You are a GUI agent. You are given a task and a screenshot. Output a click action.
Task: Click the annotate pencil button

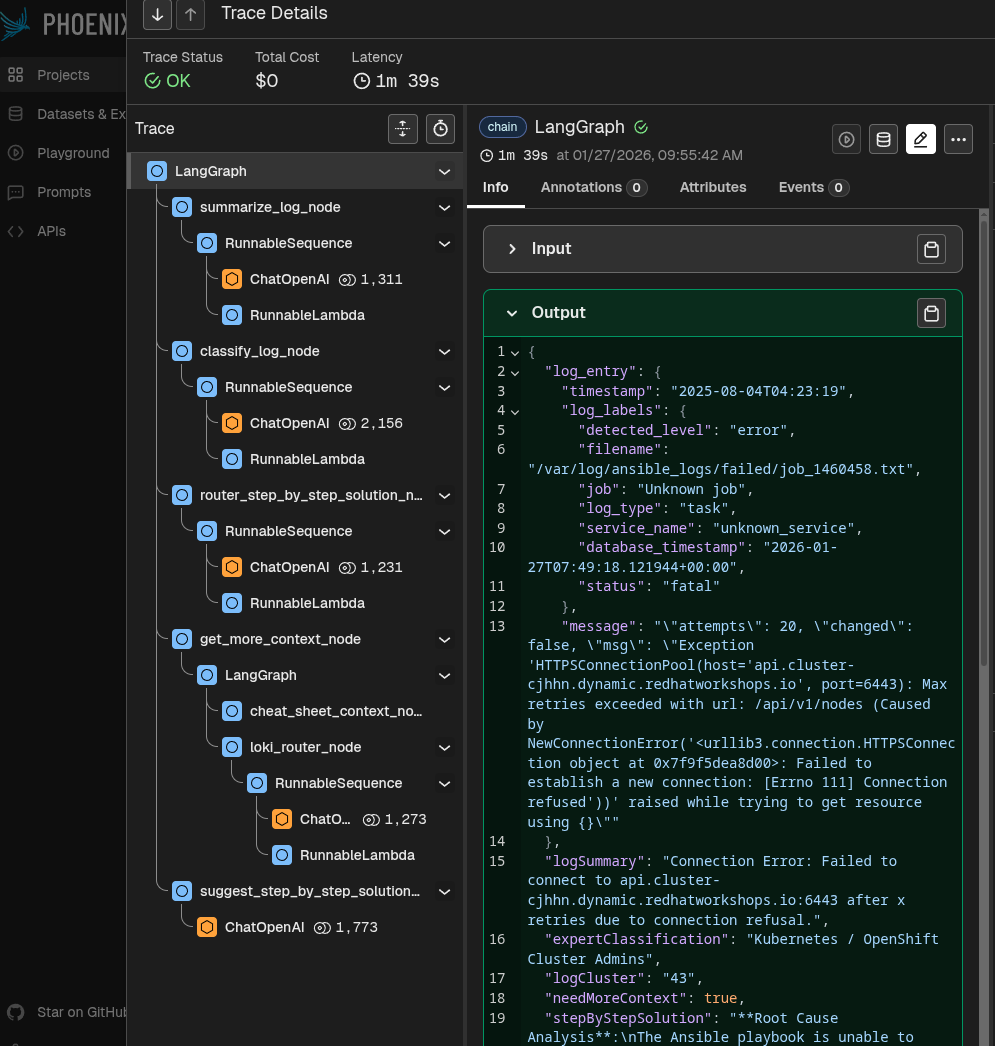[x=920, y=140]
